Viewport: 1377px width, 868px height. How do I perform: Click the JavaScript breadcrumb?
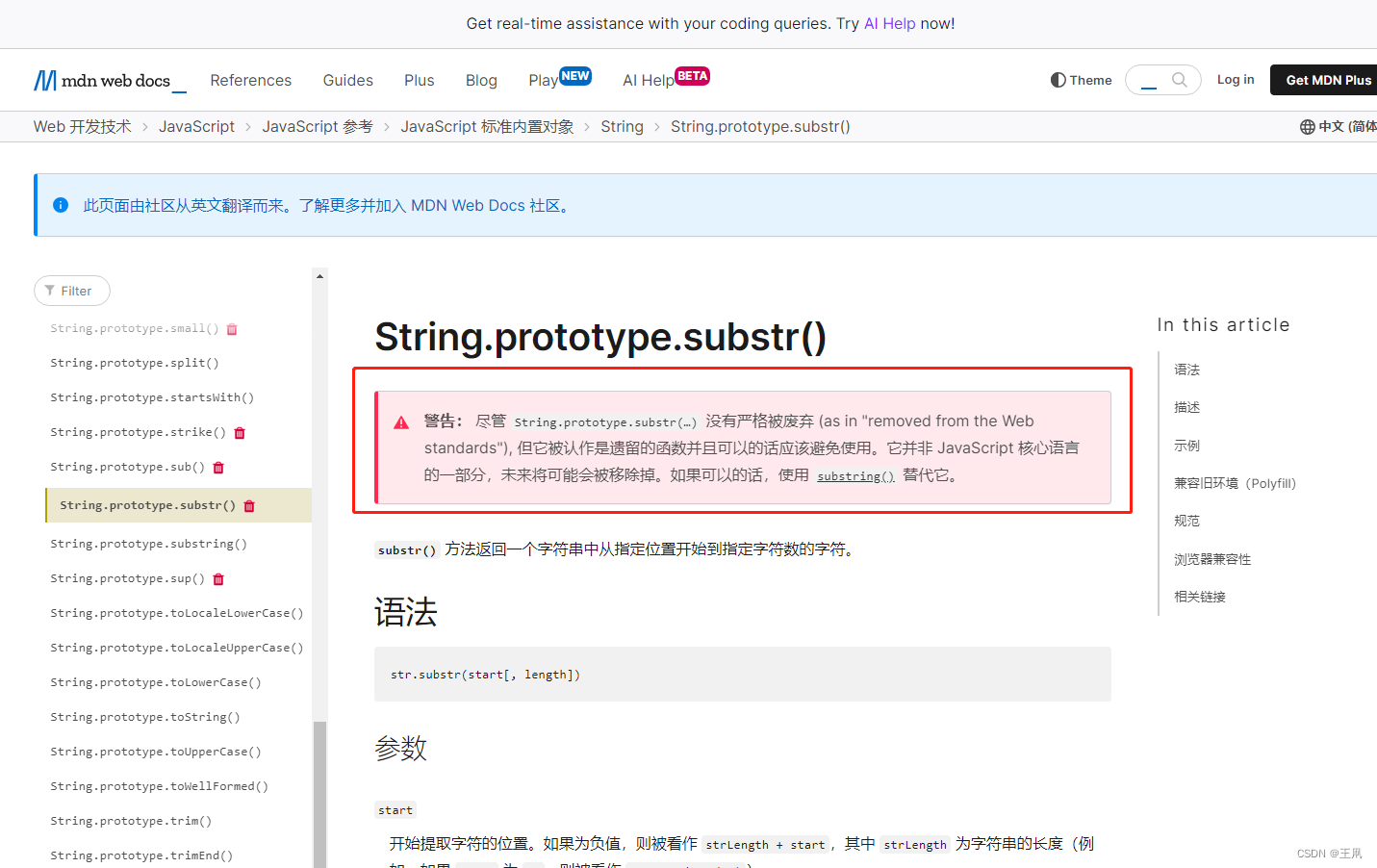click(196, 126)
